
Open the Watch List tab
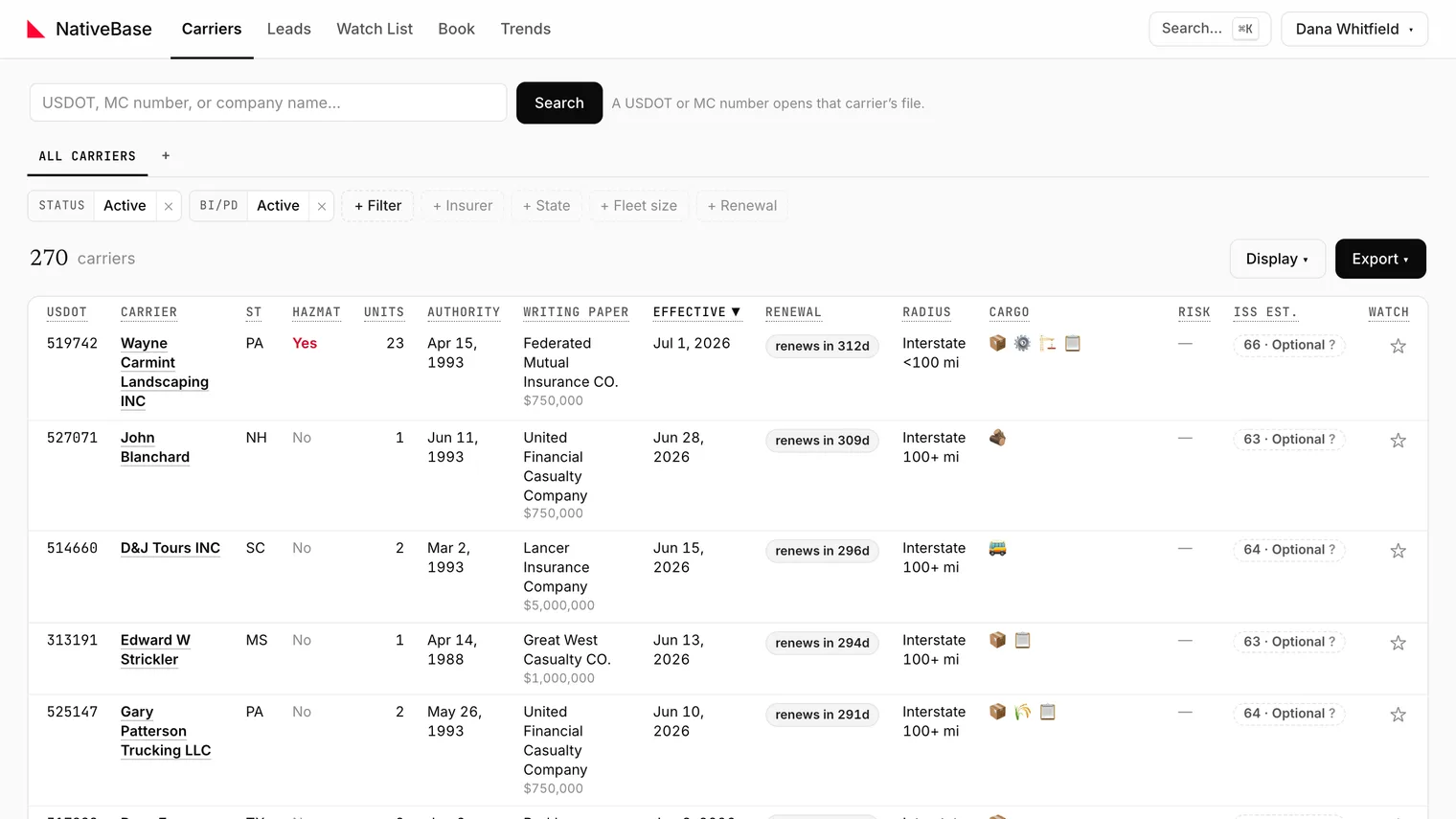pos(375,29)
